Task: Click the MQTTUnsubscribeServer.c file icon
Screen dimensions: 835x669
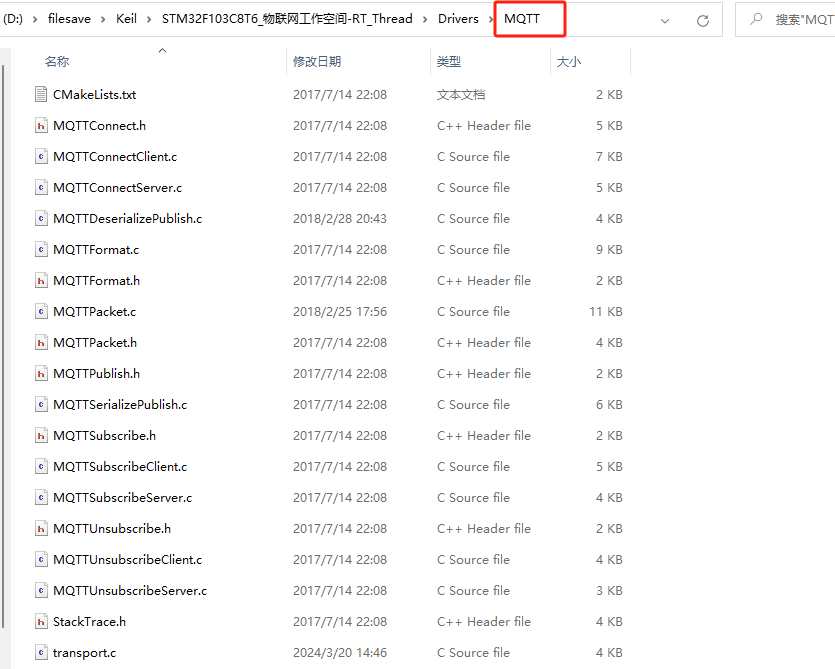Action: (x=41, y=591)
